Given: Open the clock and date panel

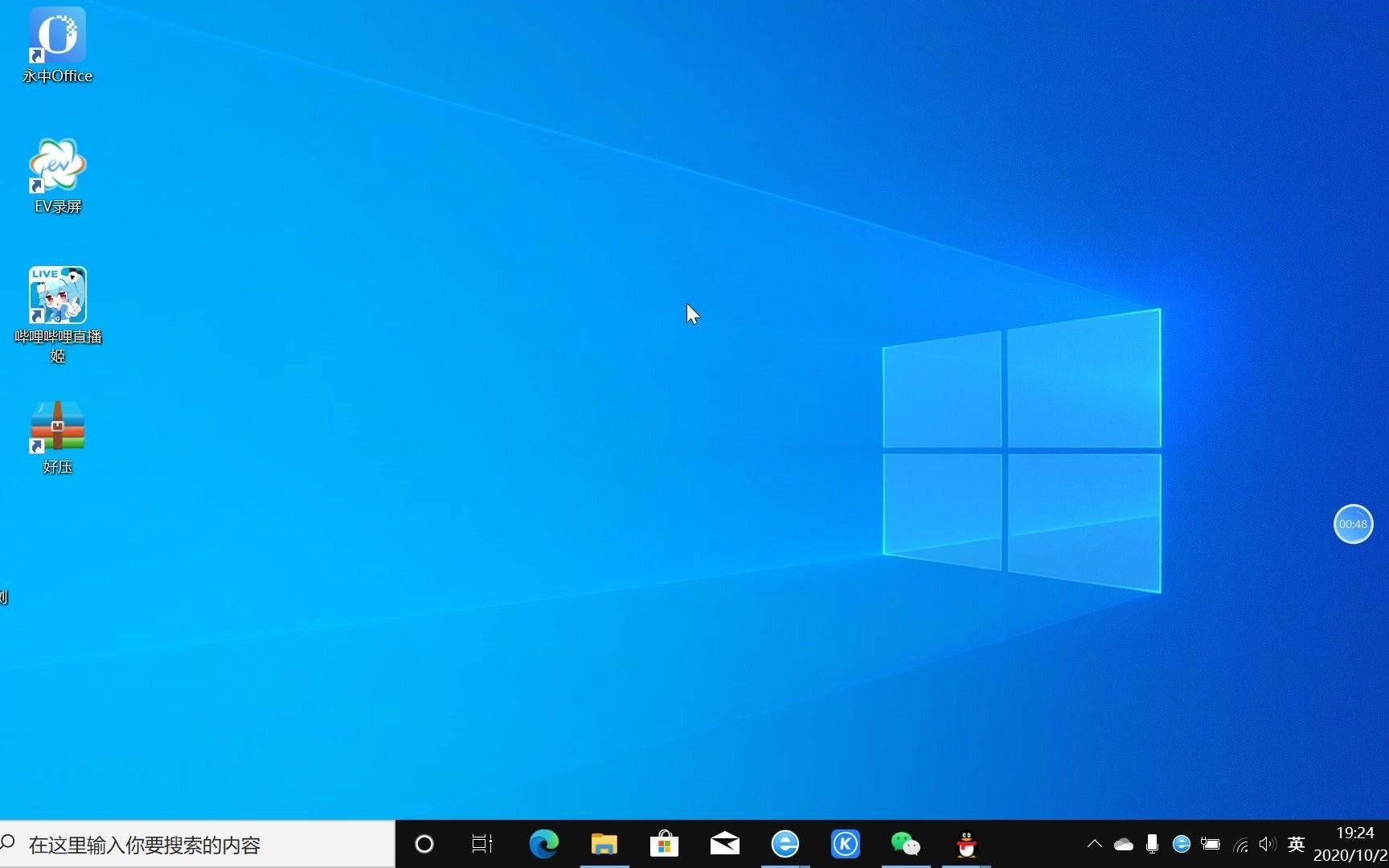Looking at the screenshot, I should tap(1352, 844).
